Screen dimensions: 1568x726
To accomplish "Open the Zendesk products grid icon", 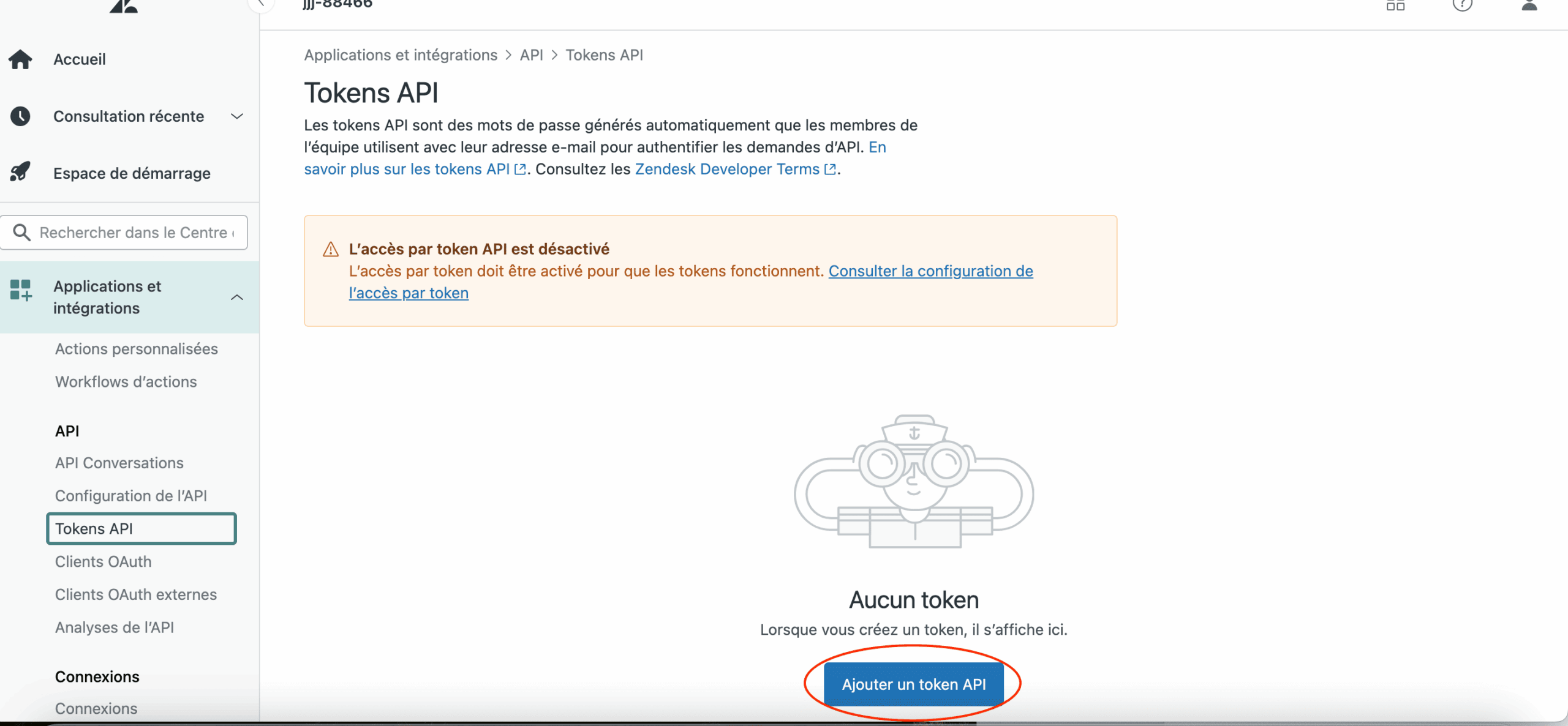I will 1396,6.
